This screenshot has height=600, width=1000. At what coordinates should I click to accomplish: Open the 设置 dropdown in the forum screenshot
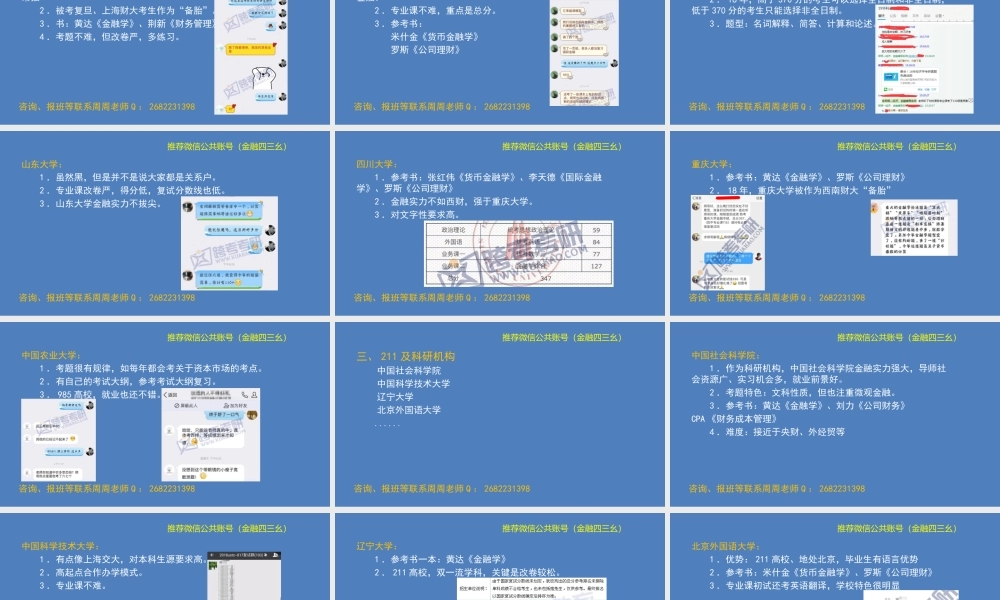pyautogui.click(x=939, y=16)
